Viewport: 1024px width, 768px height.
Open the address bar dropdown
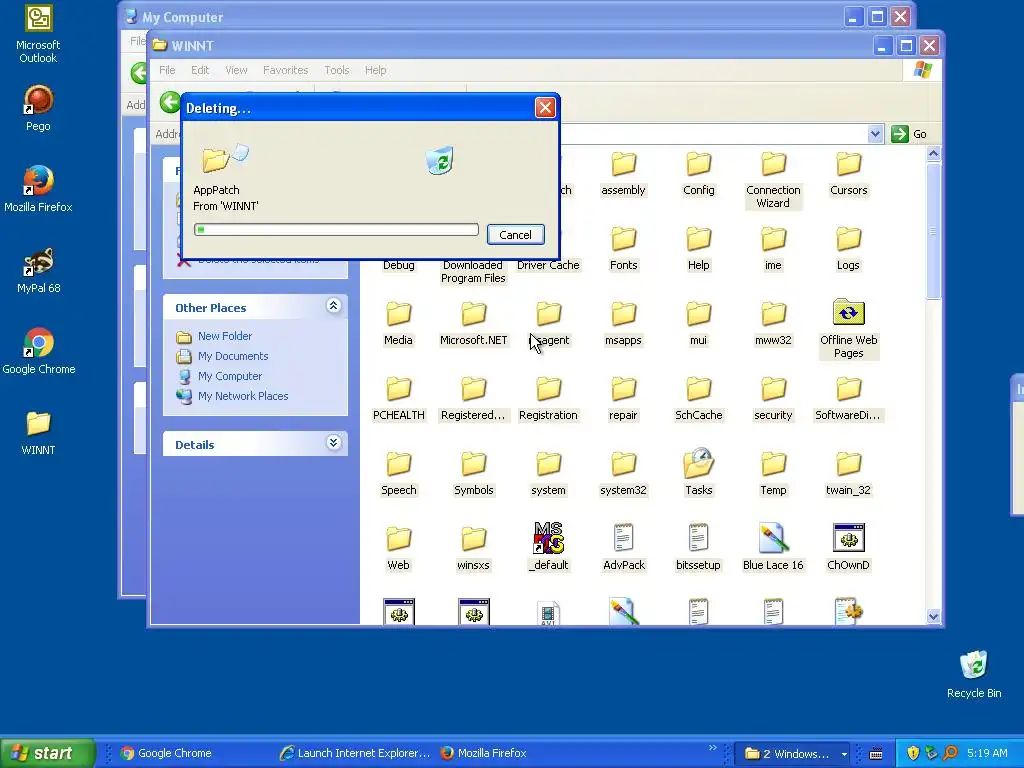pos(875,134)
